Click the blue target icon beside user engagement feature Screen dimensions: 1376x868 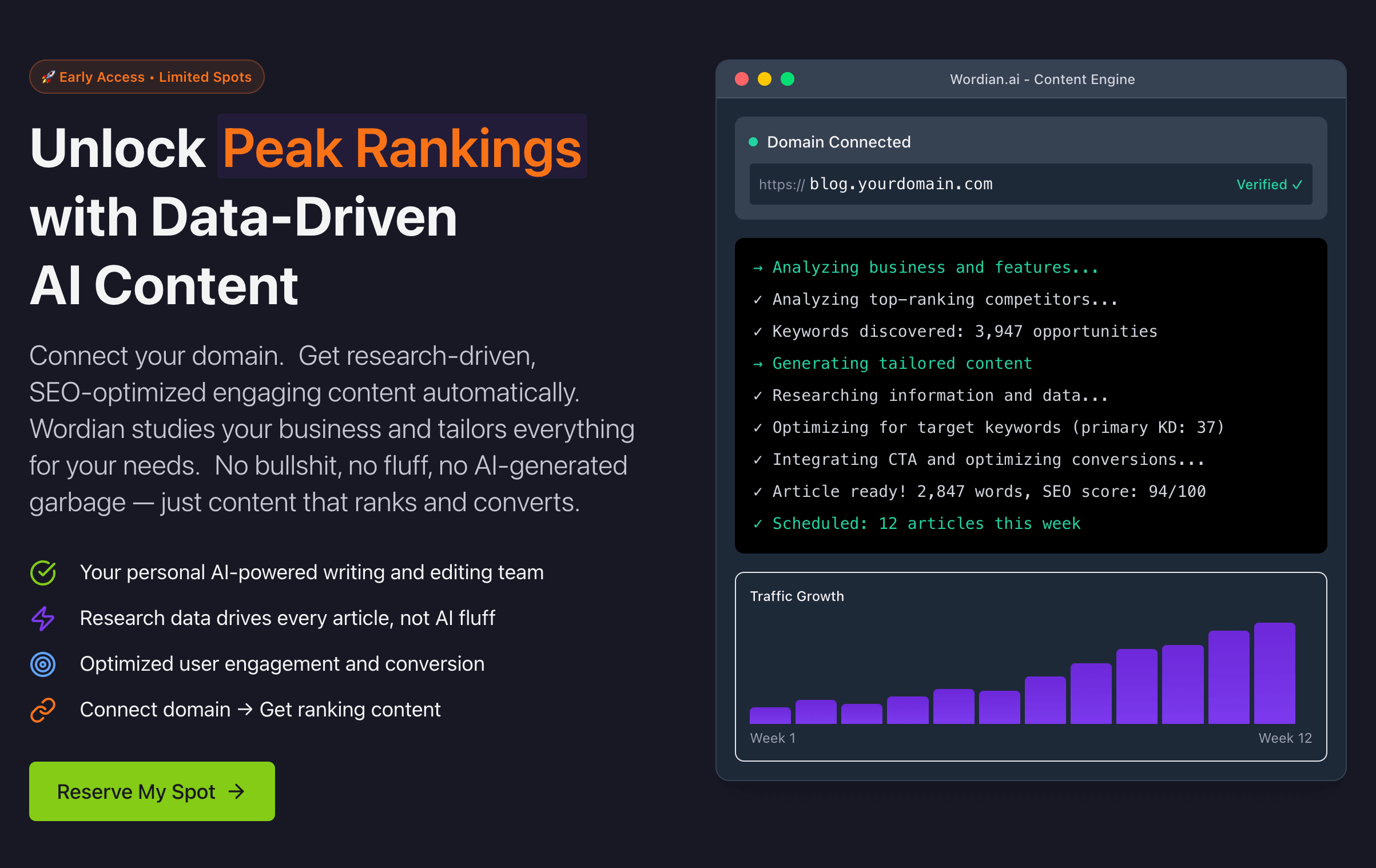point(42,664)
